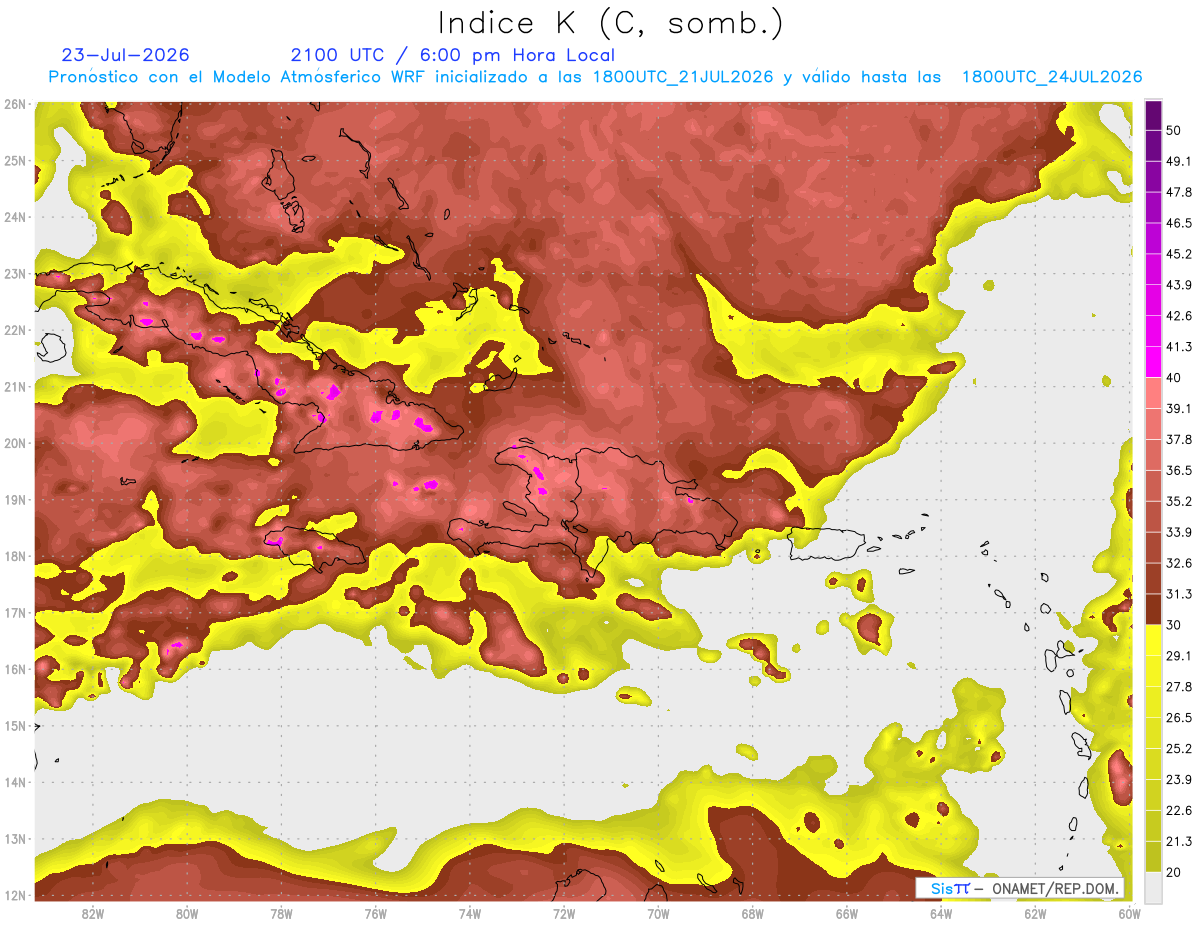
Task: Click the init time '1800UTC_21JUL2026'
Action: (682, 77)
